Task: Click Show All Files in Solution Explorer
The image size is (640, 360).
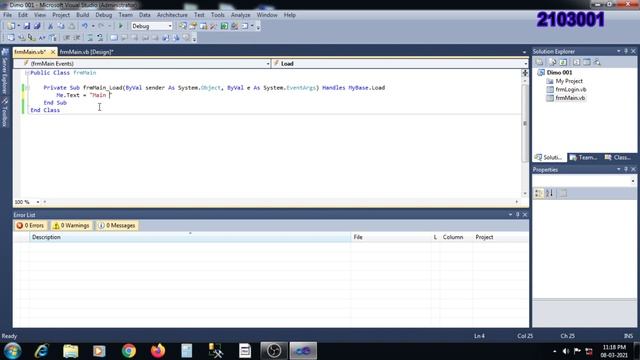Action: tap(553, 62)
